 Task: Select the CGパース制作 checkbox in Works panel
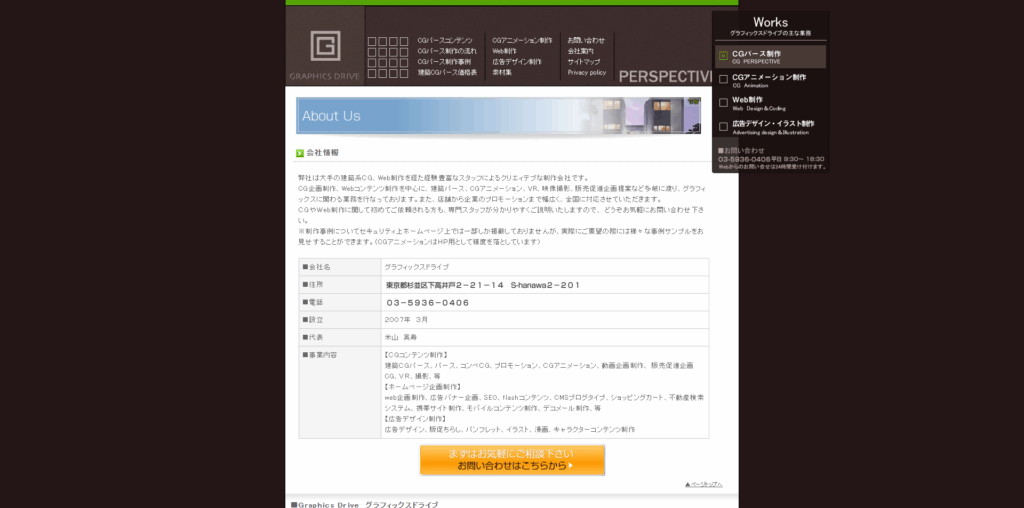point(724,55)
